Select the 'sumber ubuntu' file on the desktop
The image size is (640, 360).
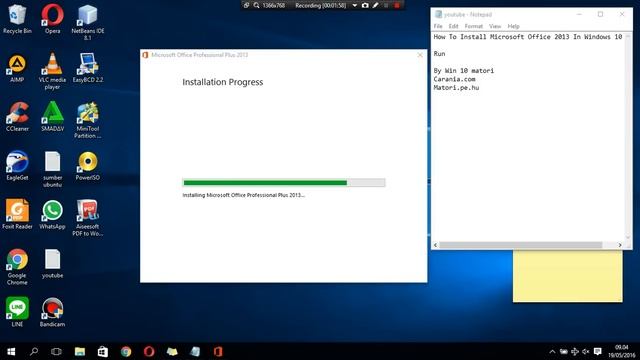point(52,169)
